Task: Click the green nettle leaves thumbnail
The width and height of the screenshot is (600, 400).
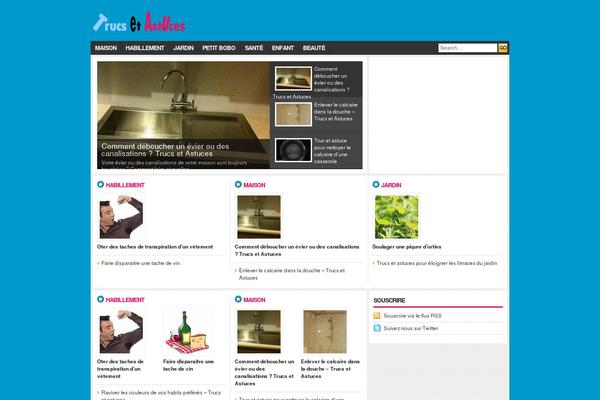Action: (x=396, y=217)
